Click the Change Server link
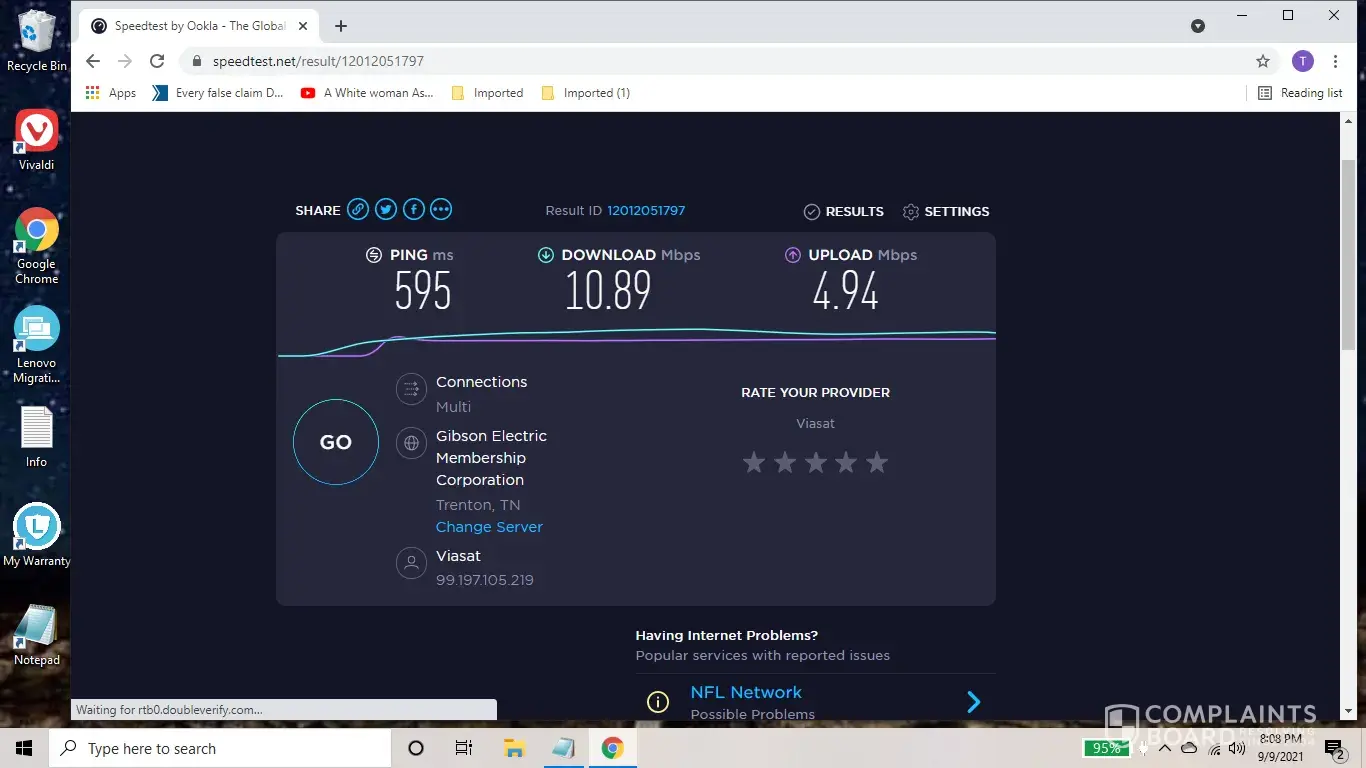Screen dimensions: 1366x768 point(489,527)
